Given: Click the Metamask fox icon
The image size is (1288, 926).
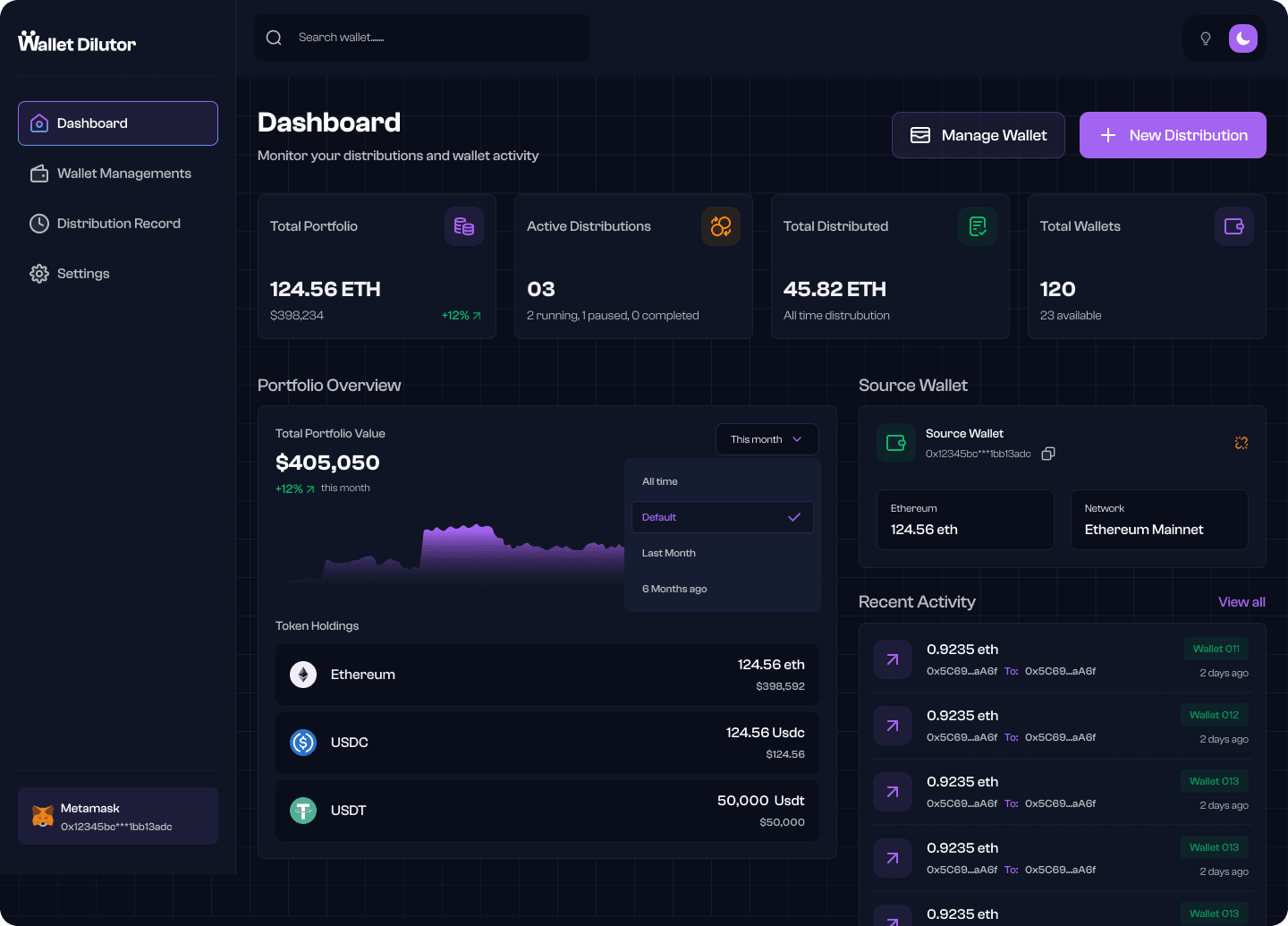Looking at the screenshot, I should [43, 816].
